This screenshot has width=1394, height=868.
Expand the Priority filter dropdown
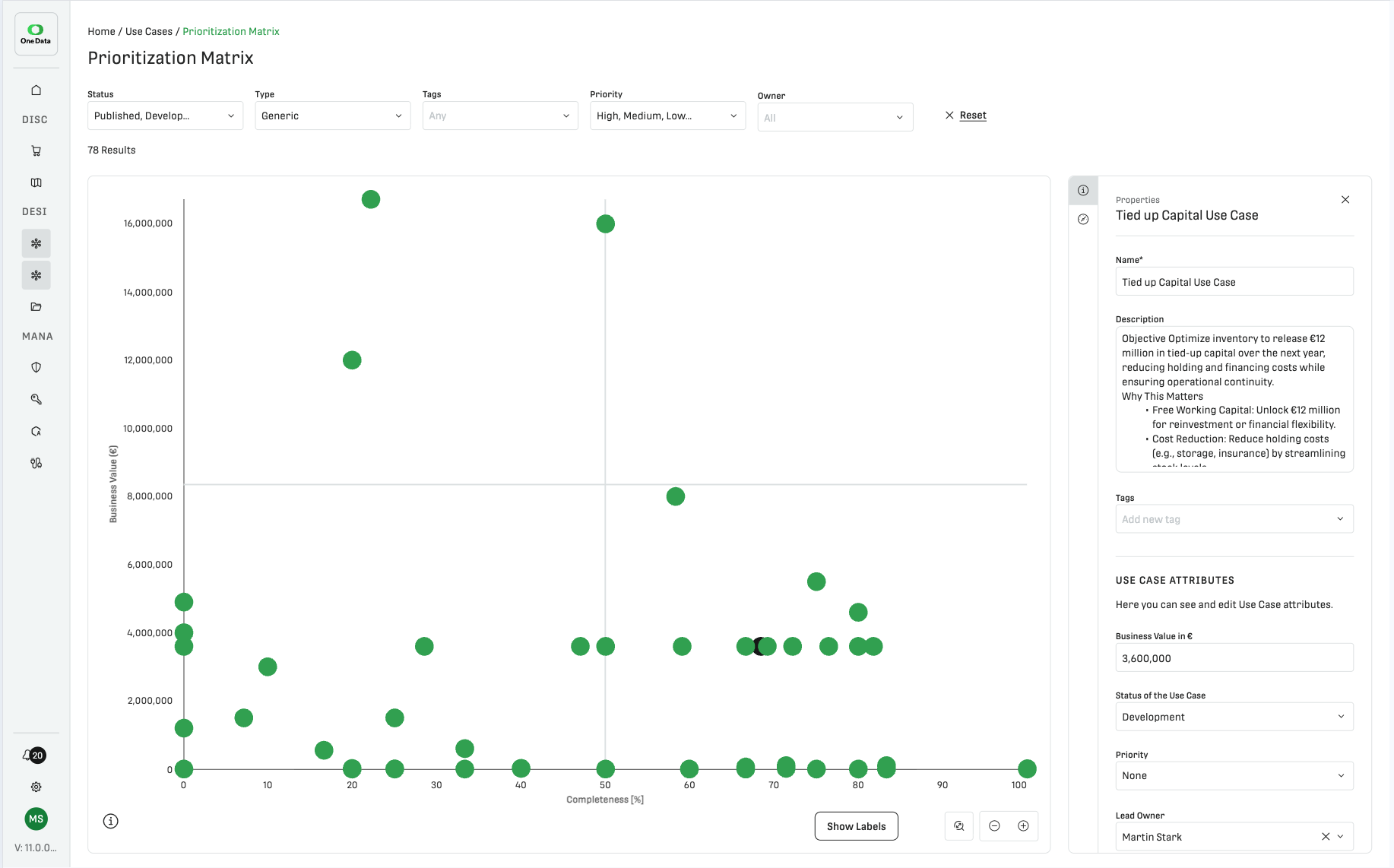[667, 116]
